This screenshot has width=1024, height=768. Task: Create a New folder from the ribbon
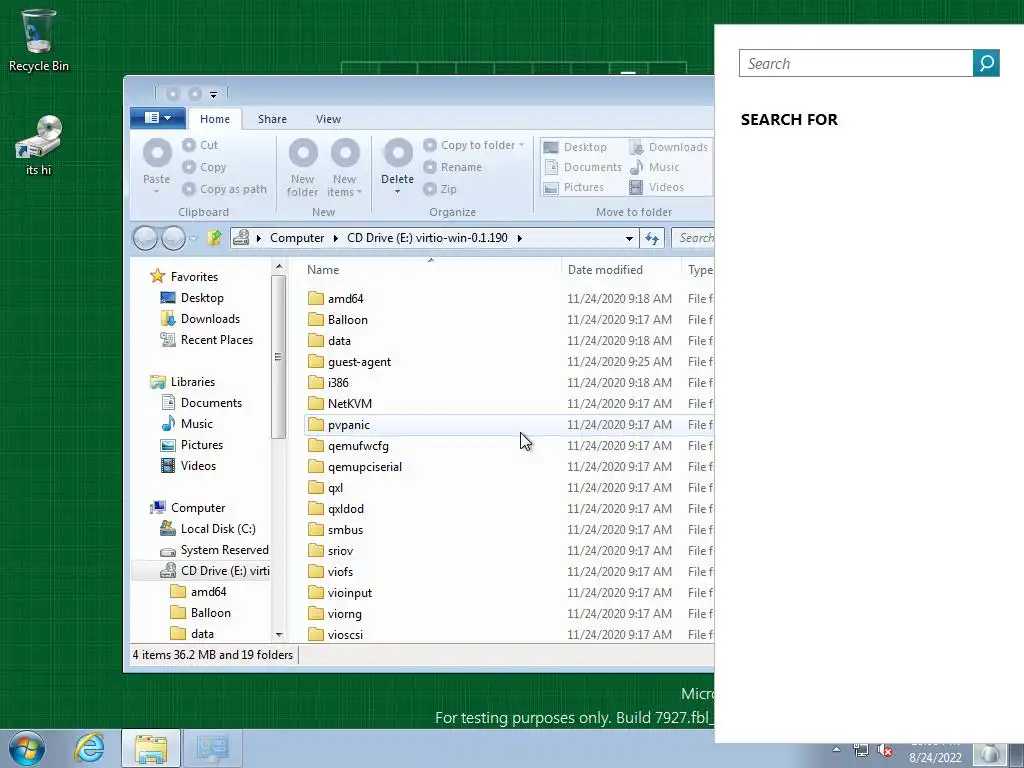coord(302,167)
